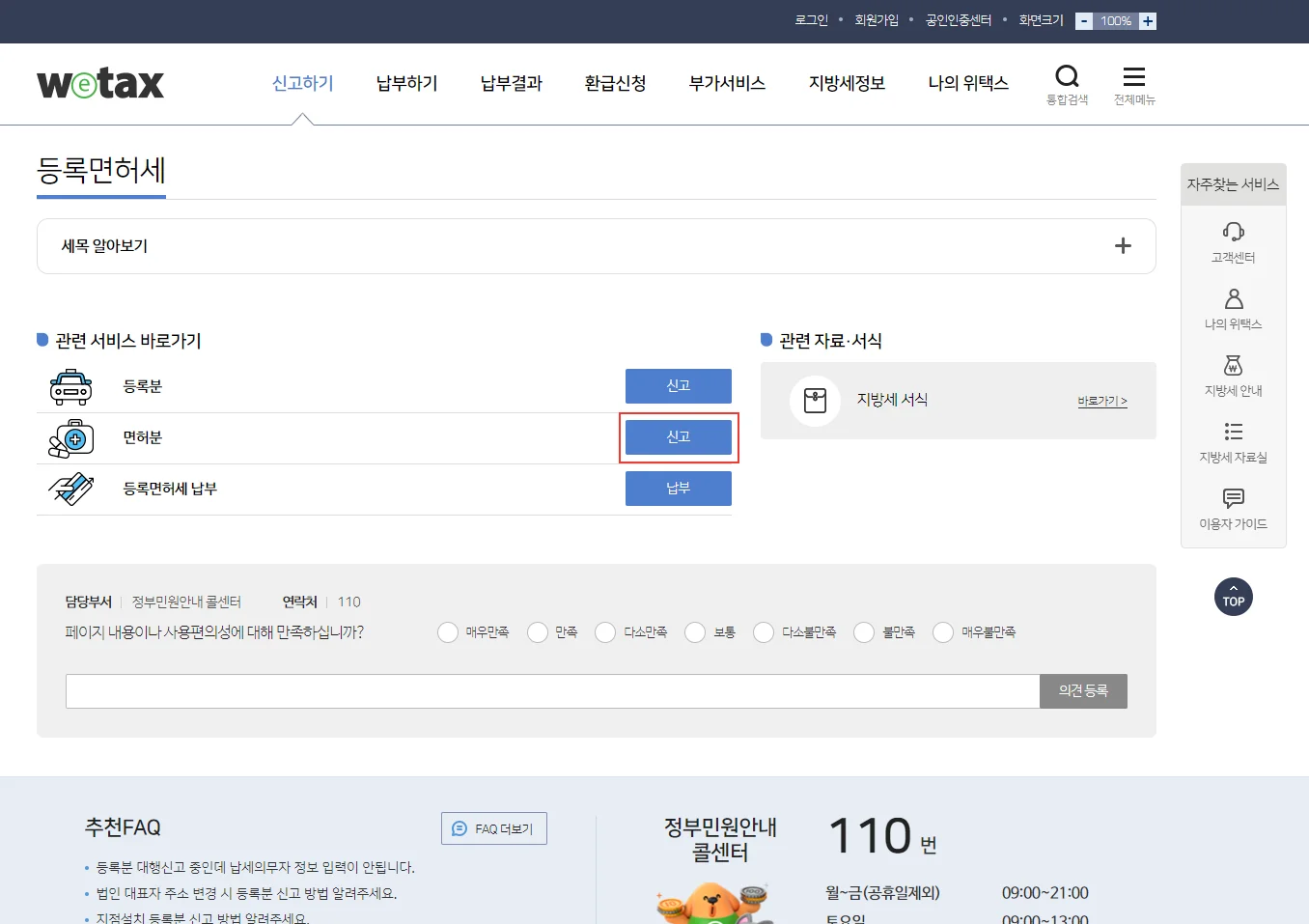Click the feedback opinion text field
Screen dimensions: 1309x924
click(x=552, y=691)
